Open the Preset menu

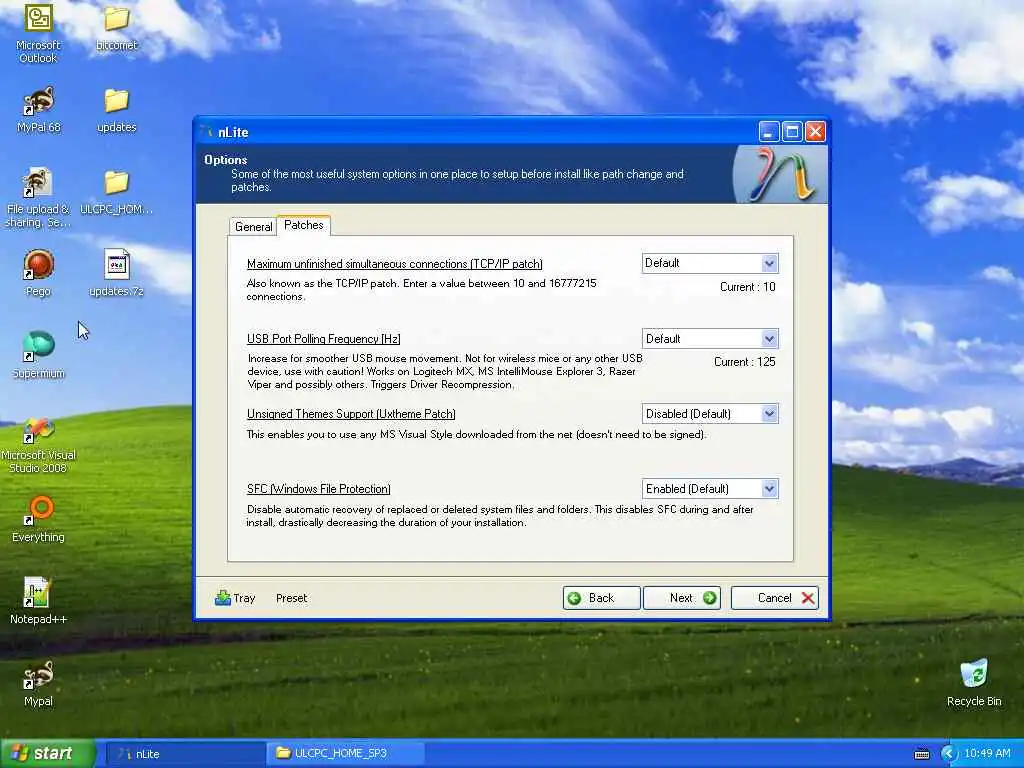[291, 598]
